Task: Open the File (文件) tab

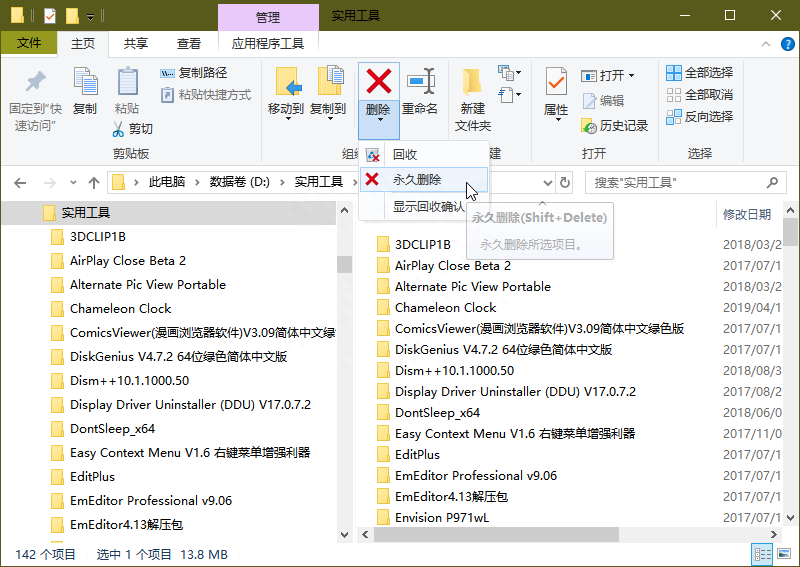Action: pyautogui.click(x=29, y=43)
